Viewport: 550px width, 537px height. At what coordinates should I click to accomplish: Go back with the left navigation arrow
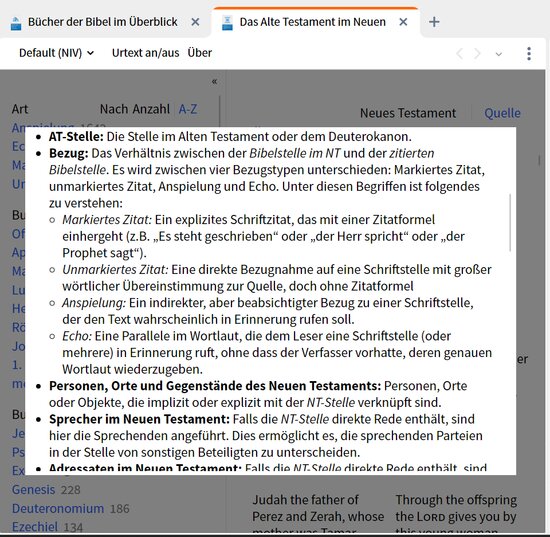[459, 54]
